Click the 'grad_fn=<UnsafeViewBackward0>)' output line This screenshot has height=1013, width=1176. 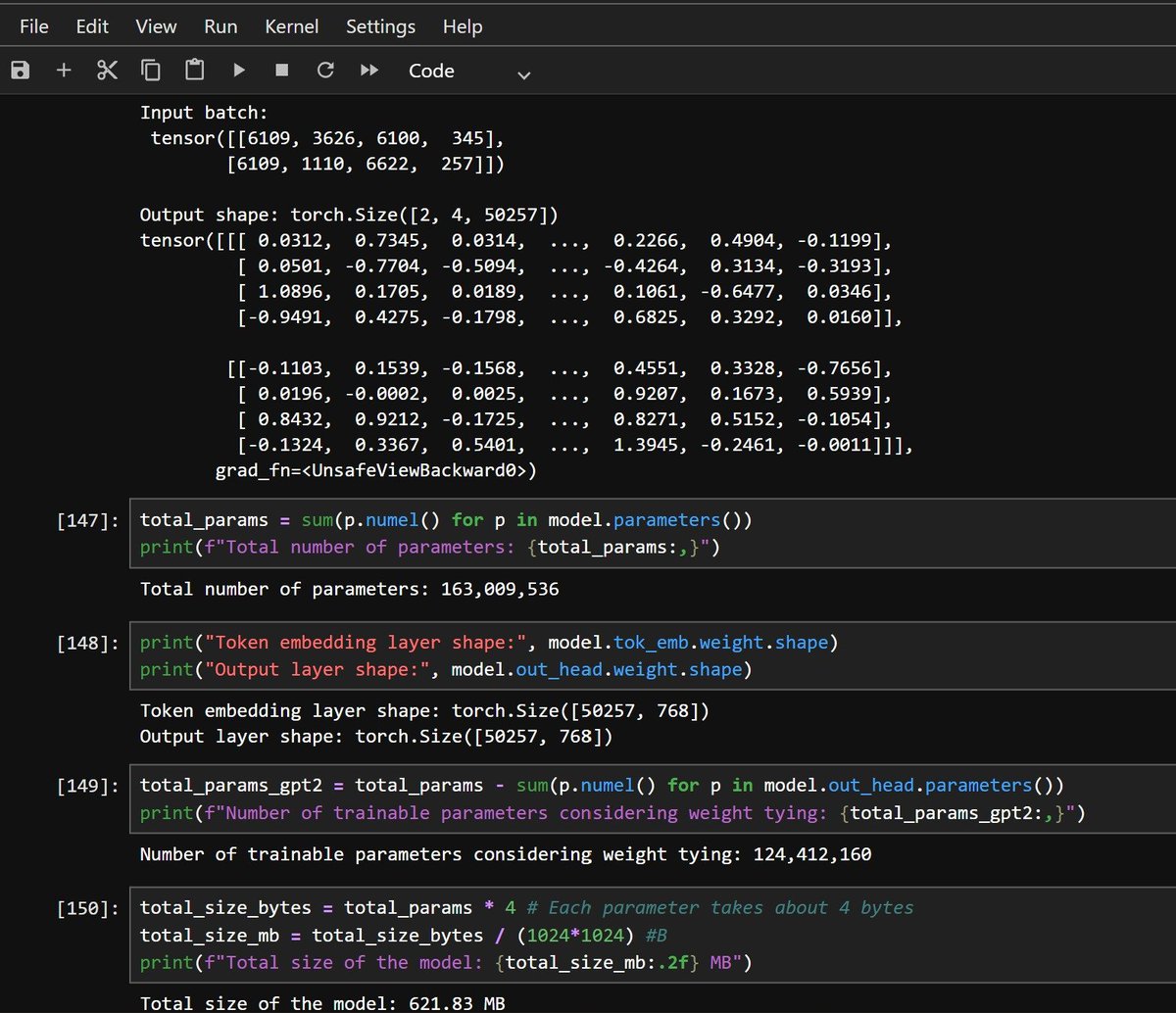pyautogui.click(x=376, y=471)
